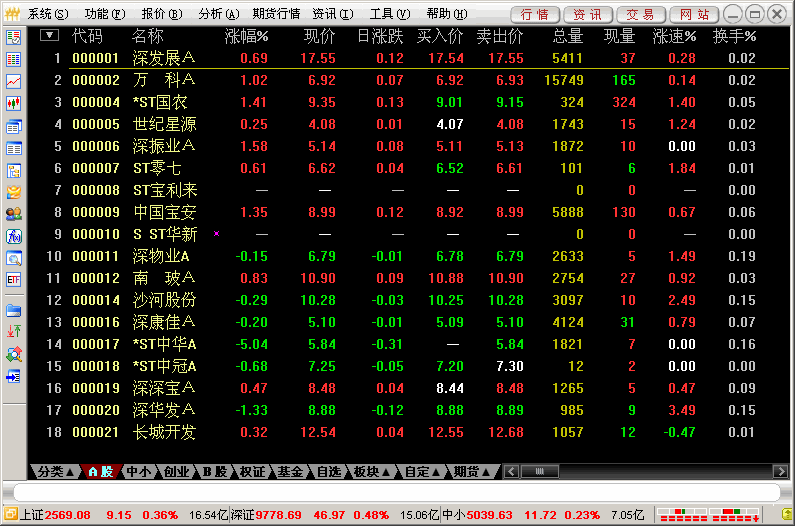Sort by the 涨幅% column header
The width and height of the screenshot is (795, 526).
click(x=246, y=36)
